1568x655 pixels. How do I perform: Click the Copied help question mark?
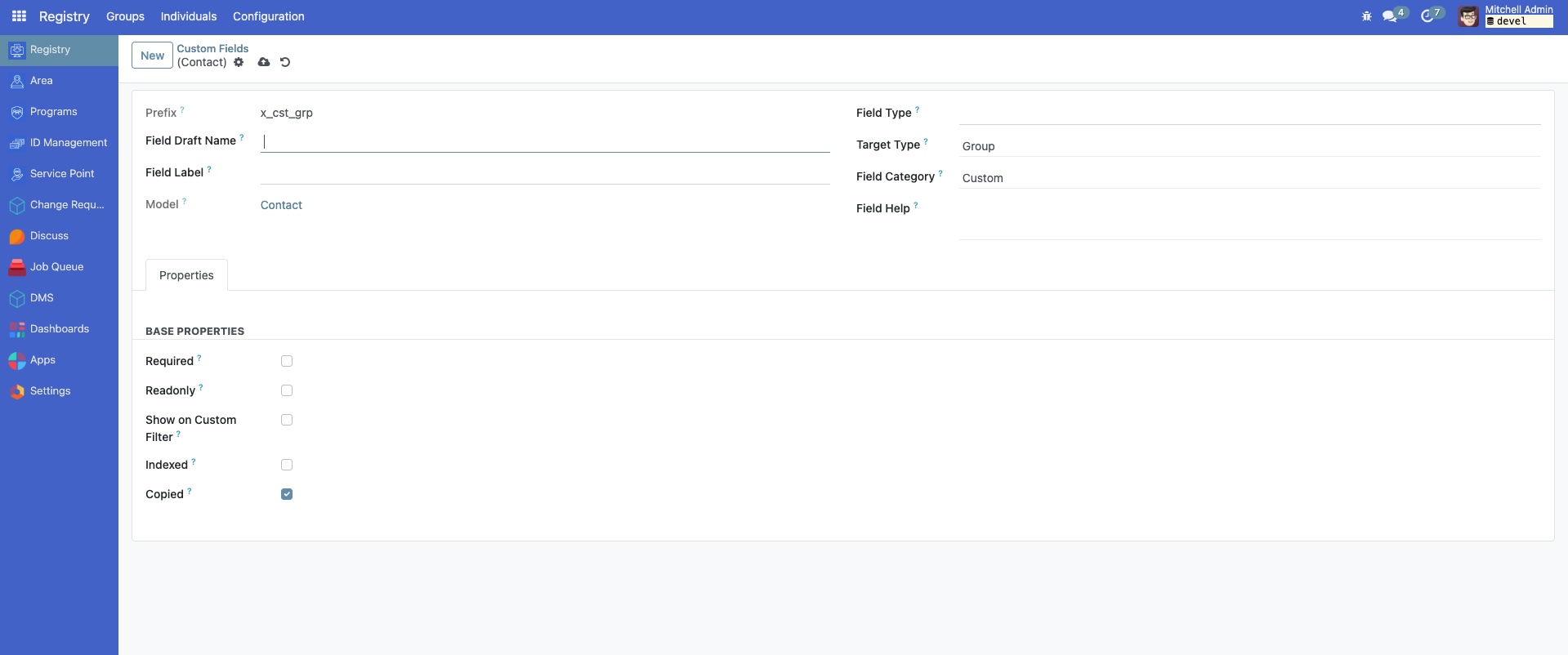[190, 490]
